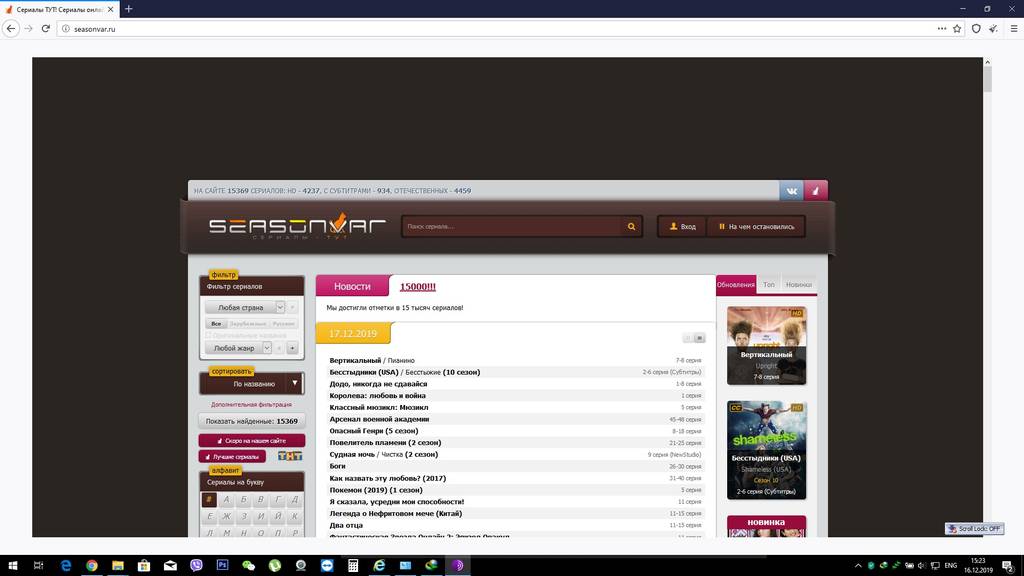This screenshot has height=576, width=1024.
Task: Open Calculator from the taskbar
Action: (353, 566)
